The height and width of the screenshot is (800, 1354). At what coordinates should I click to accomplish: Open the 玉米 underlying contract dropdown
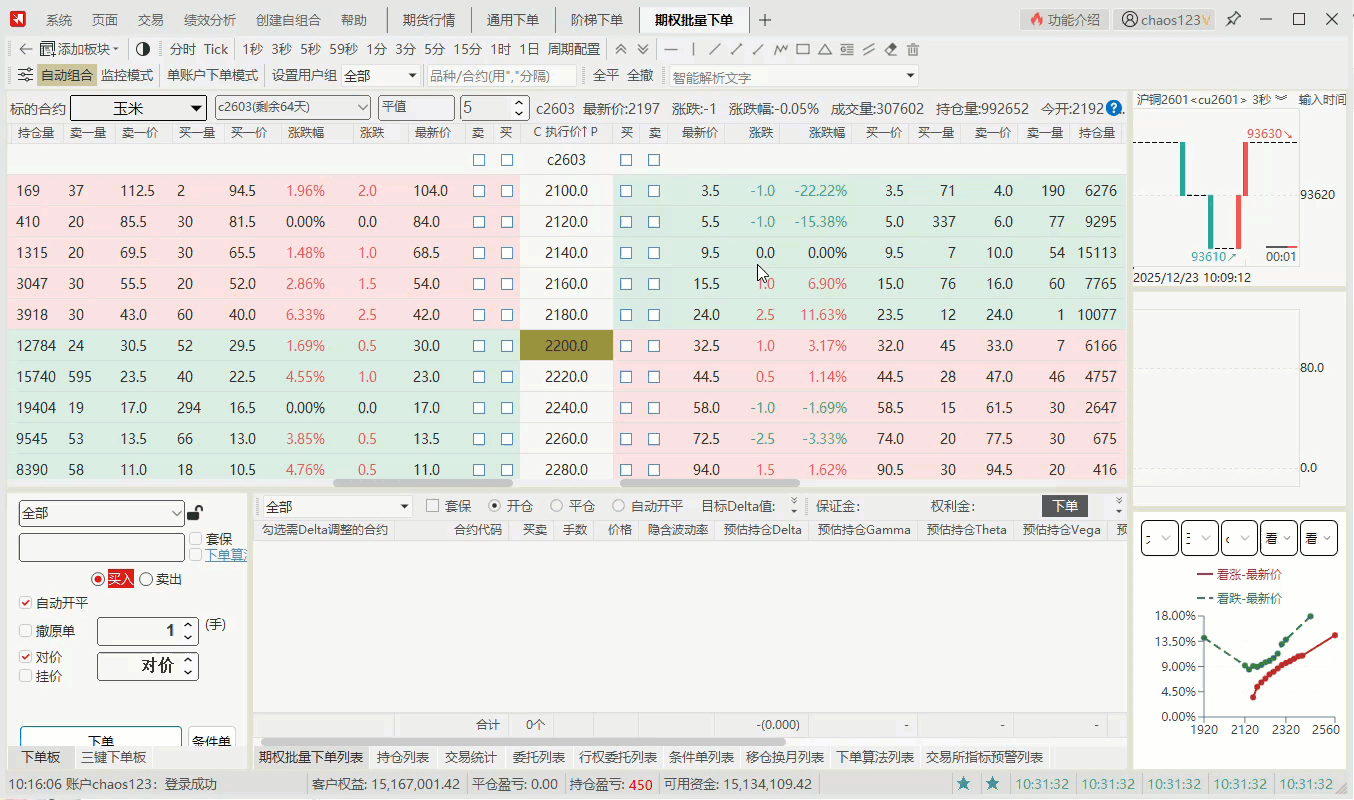(138, 108)
